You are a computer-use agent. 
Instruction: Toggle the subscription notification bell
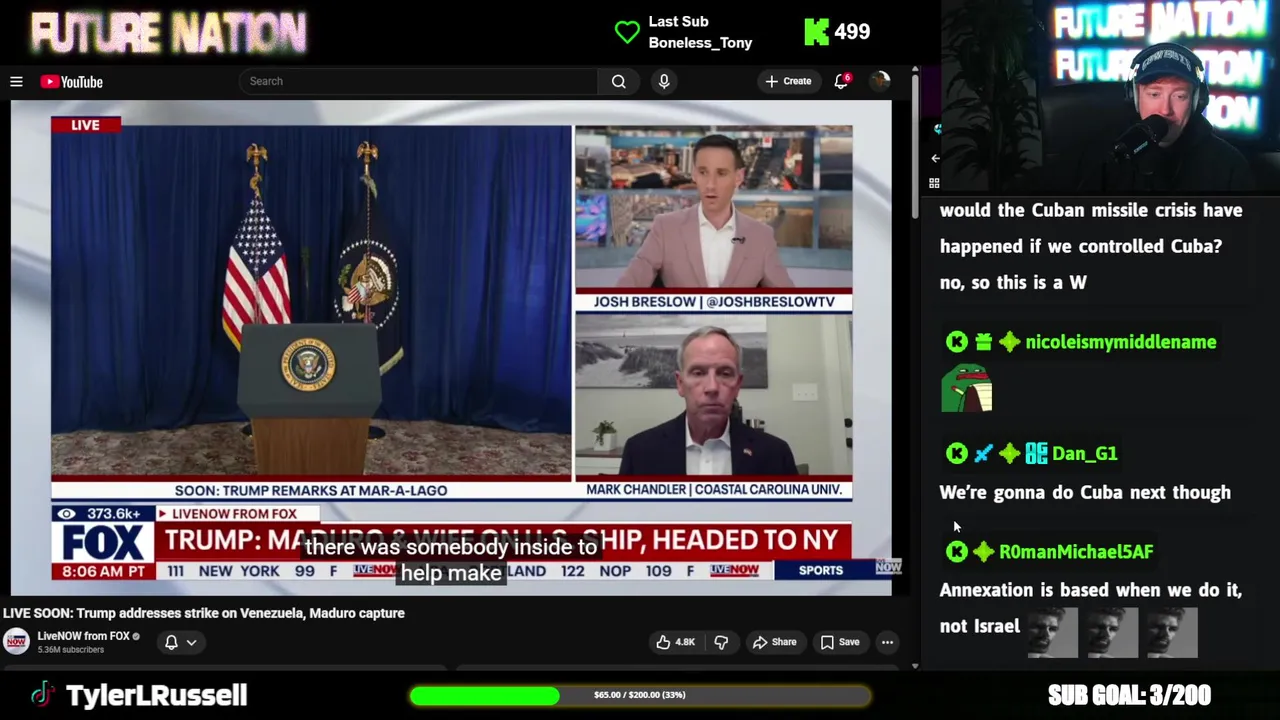point(171,642)
